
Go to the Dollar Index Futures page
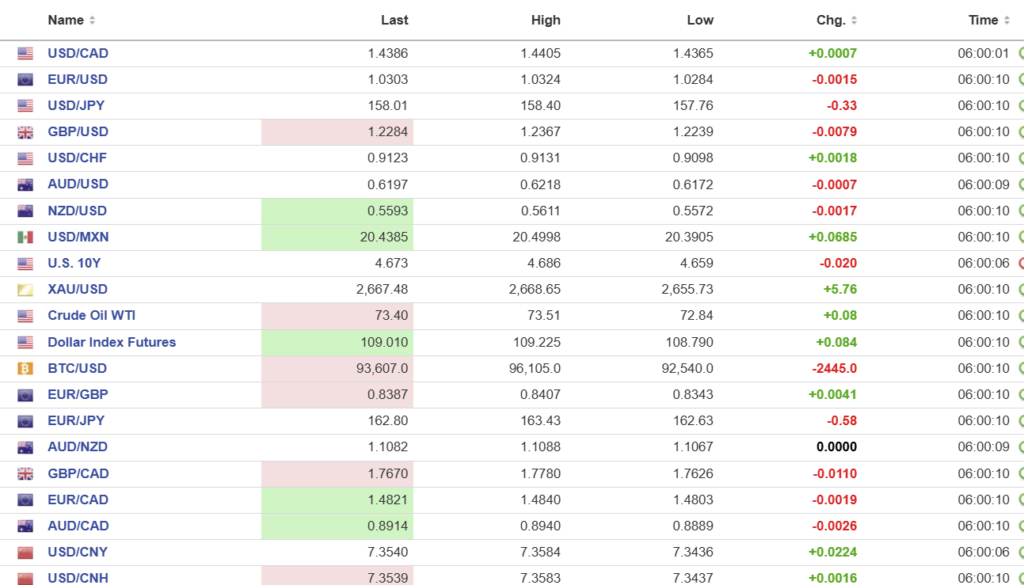click(x=111, y=342)
